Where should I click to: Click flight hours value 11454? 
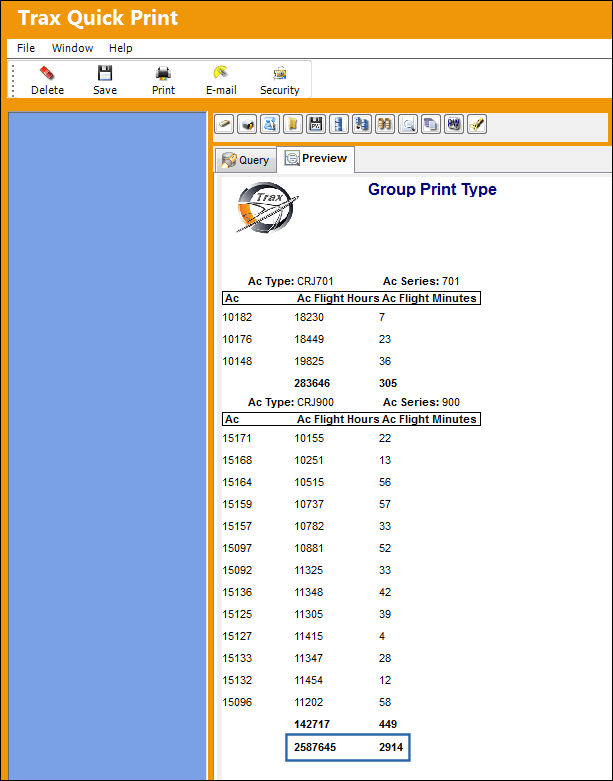[x=309, y=680]
